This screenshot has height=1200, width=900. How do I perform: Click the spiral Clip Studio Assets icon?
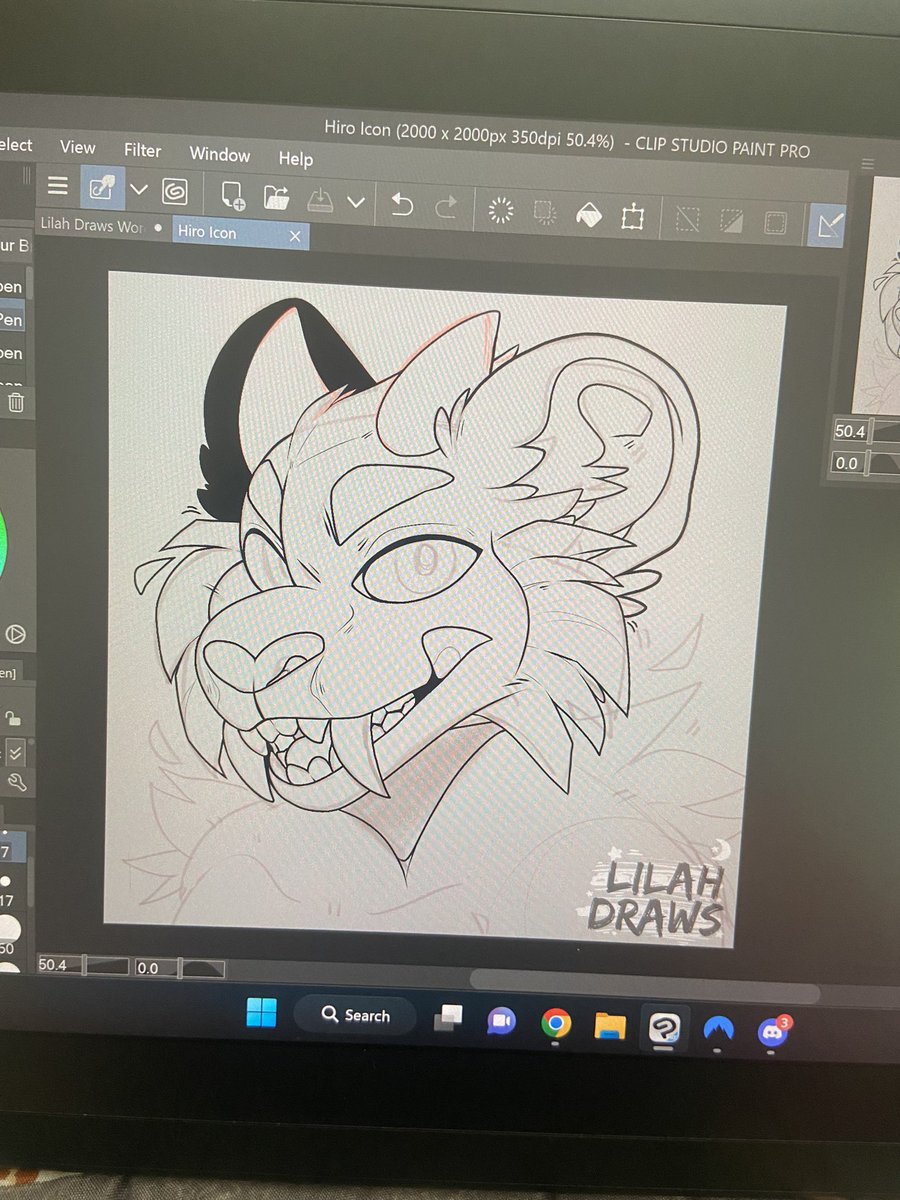tap(175, 191)
